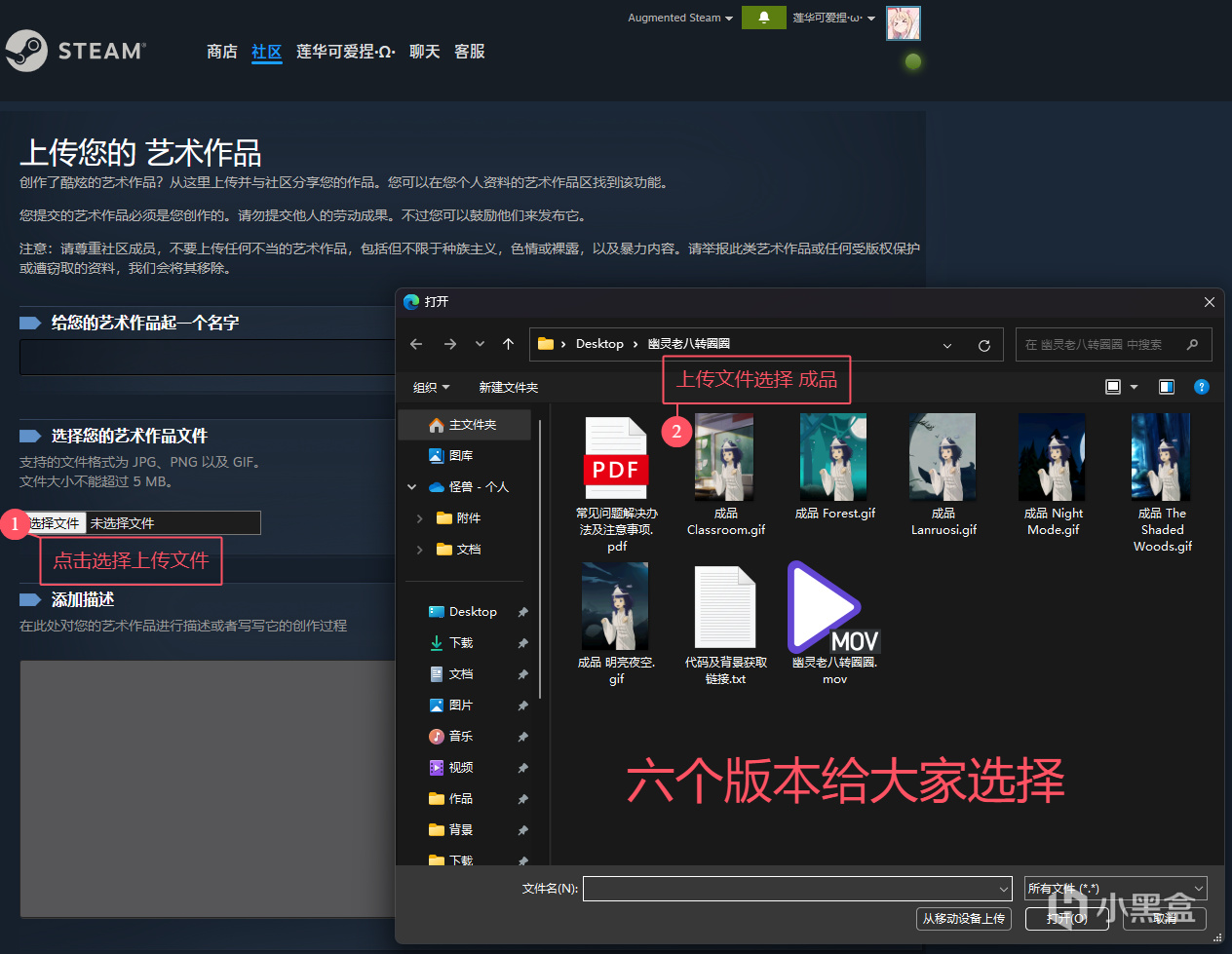Image resolution: width=1232 pixels, height=954 pixels.
Task: Click the 取消 button in dialog
Action: (1164, 919)
